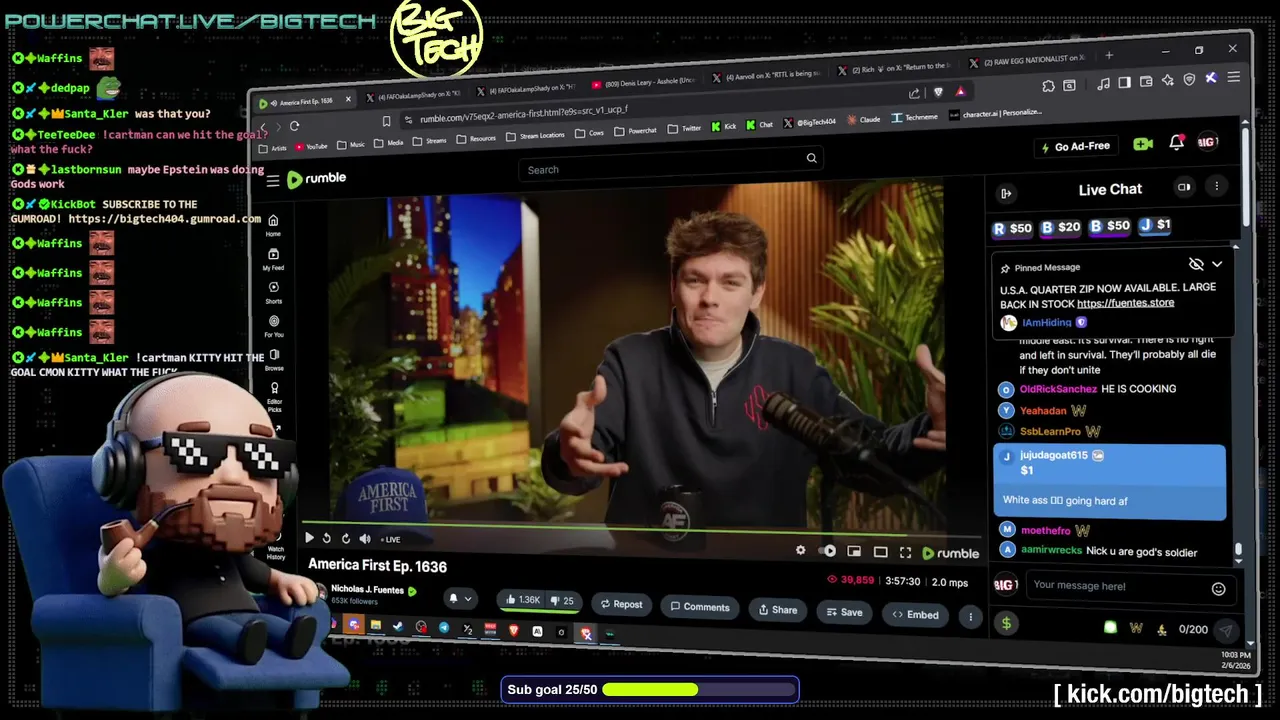The image size is (1280, 720).
Task: Expand channel notification bell dropdown
Action: pyautogui.click(x=459, y=598)
